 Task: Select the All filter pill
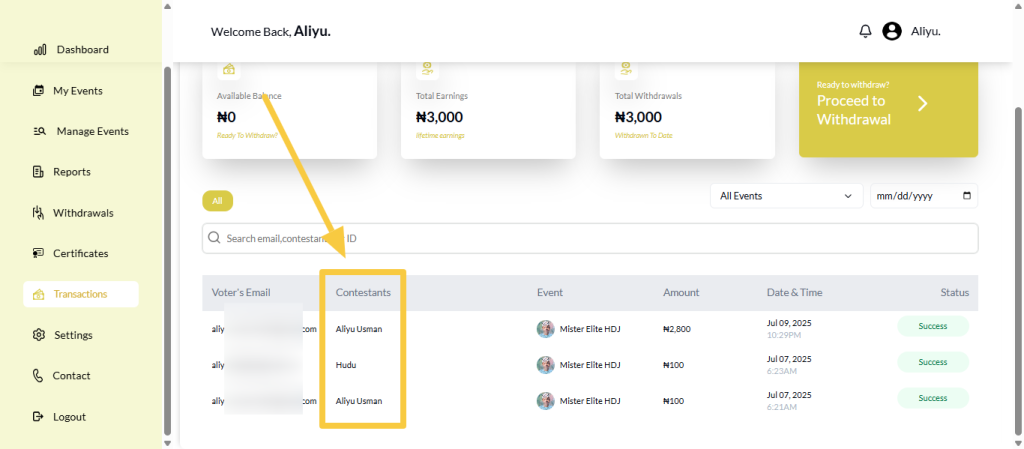(217, 201)
